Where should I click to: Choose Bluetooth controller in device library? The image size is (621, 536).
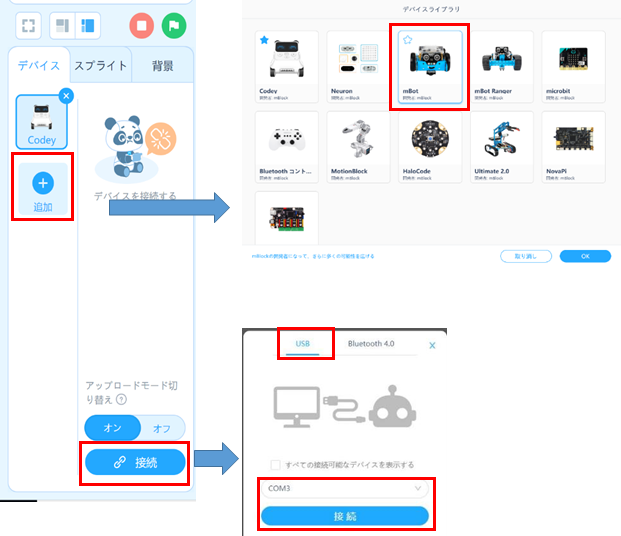coord(286,147)
